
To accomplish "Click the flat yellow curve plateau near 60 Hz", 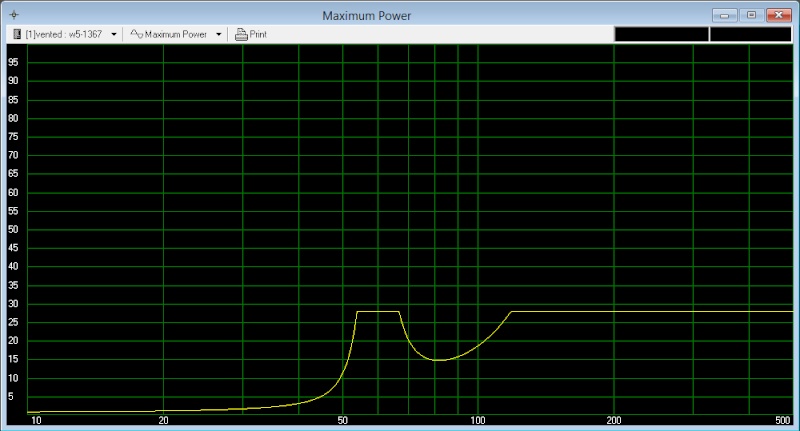I will tap(378, 311).
